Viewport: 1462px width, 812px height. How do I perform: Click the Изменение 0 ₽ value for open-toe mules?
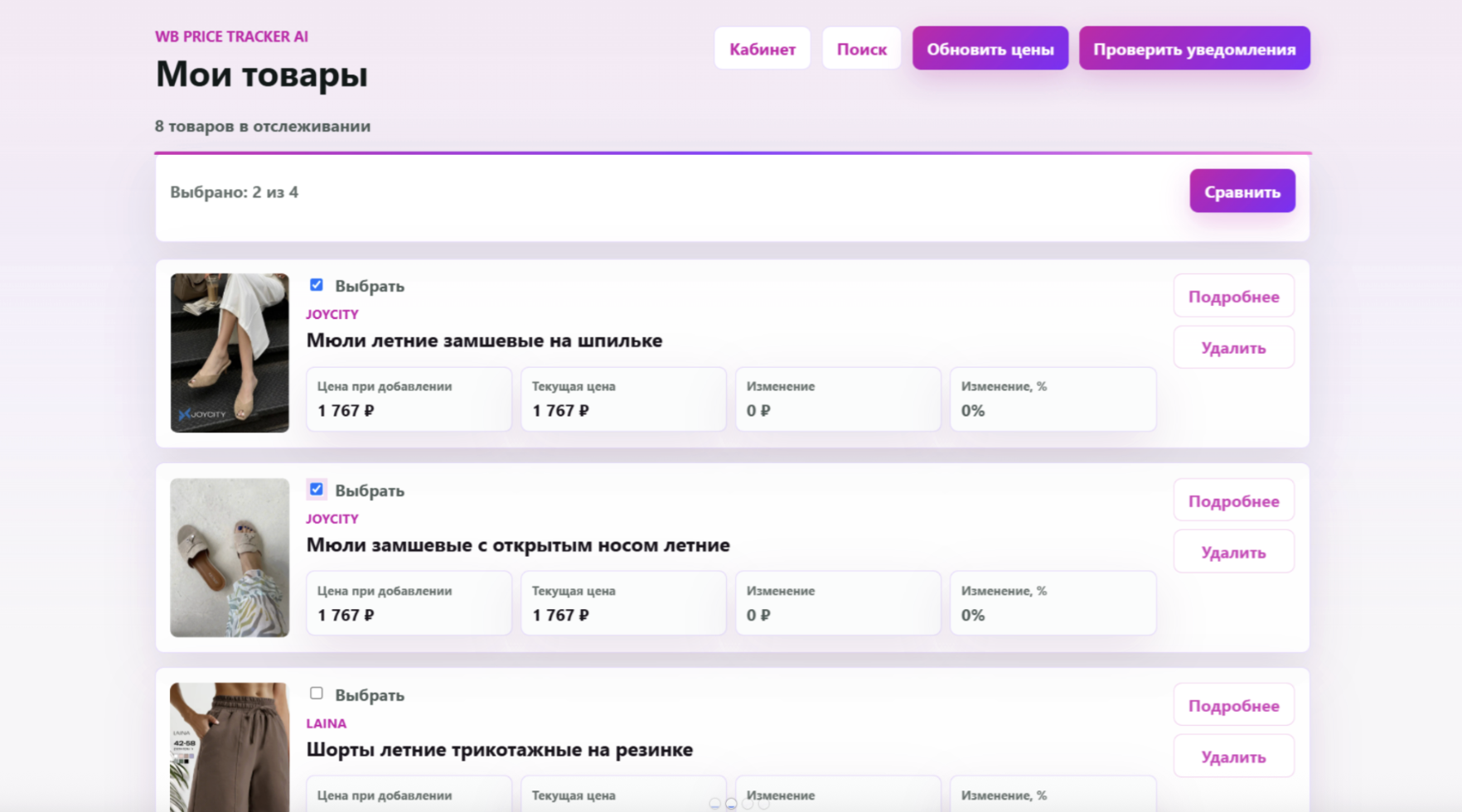(x=758, y=615)
